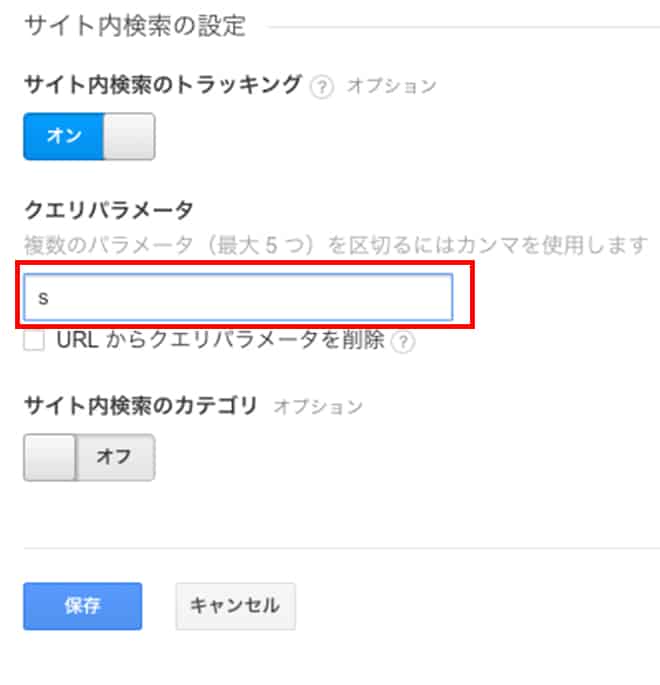This screenshot has height=685, width=660.
Task: Open help icon beside URL からクエリパラメータを削除
Action: 403,342
